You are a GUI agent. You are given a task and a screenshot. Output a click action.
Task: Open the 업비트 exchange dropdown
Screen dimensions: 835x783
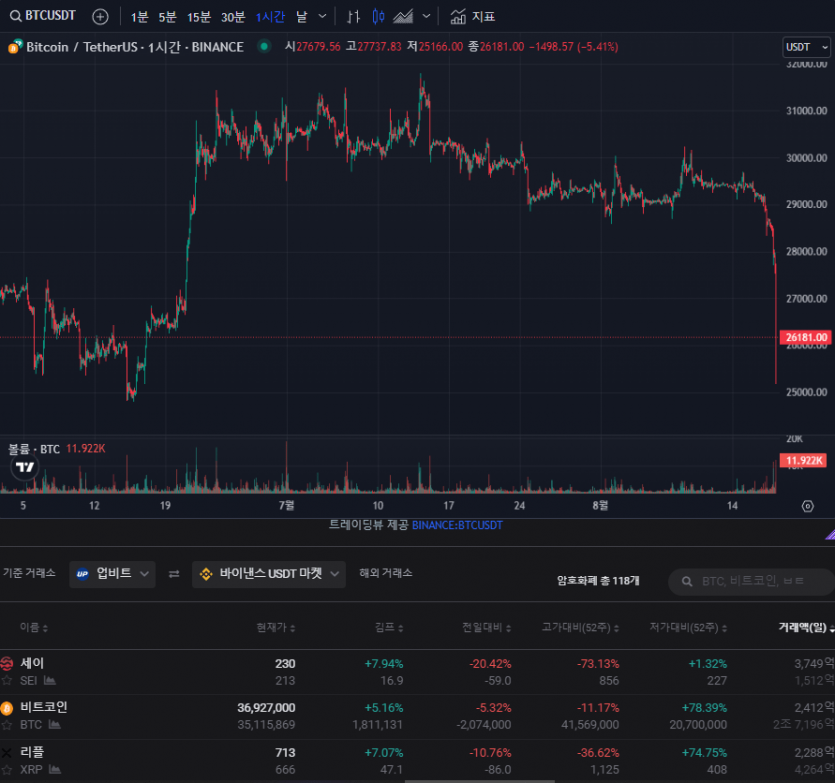pos(113,574)
